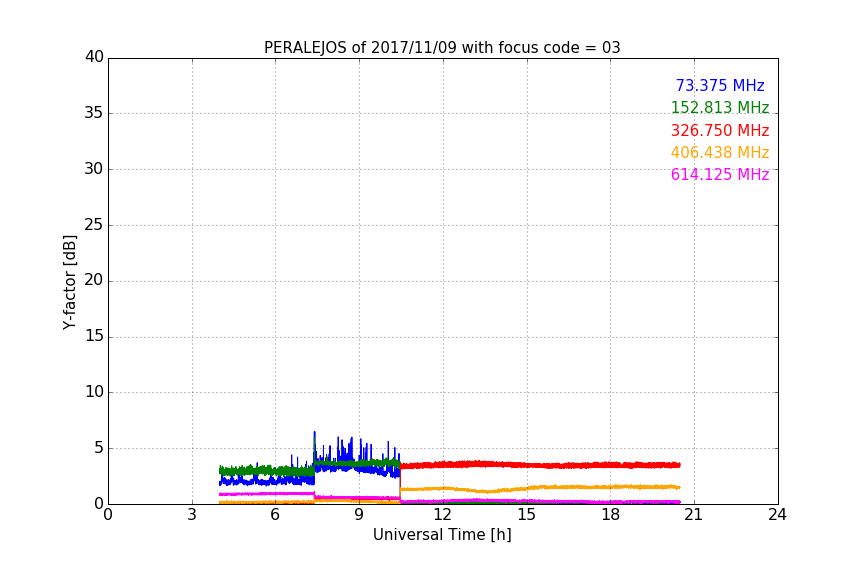The image size is (864, 576).
Task: Select the 73.375 MHz legend label
Action: tap(720, 86)
